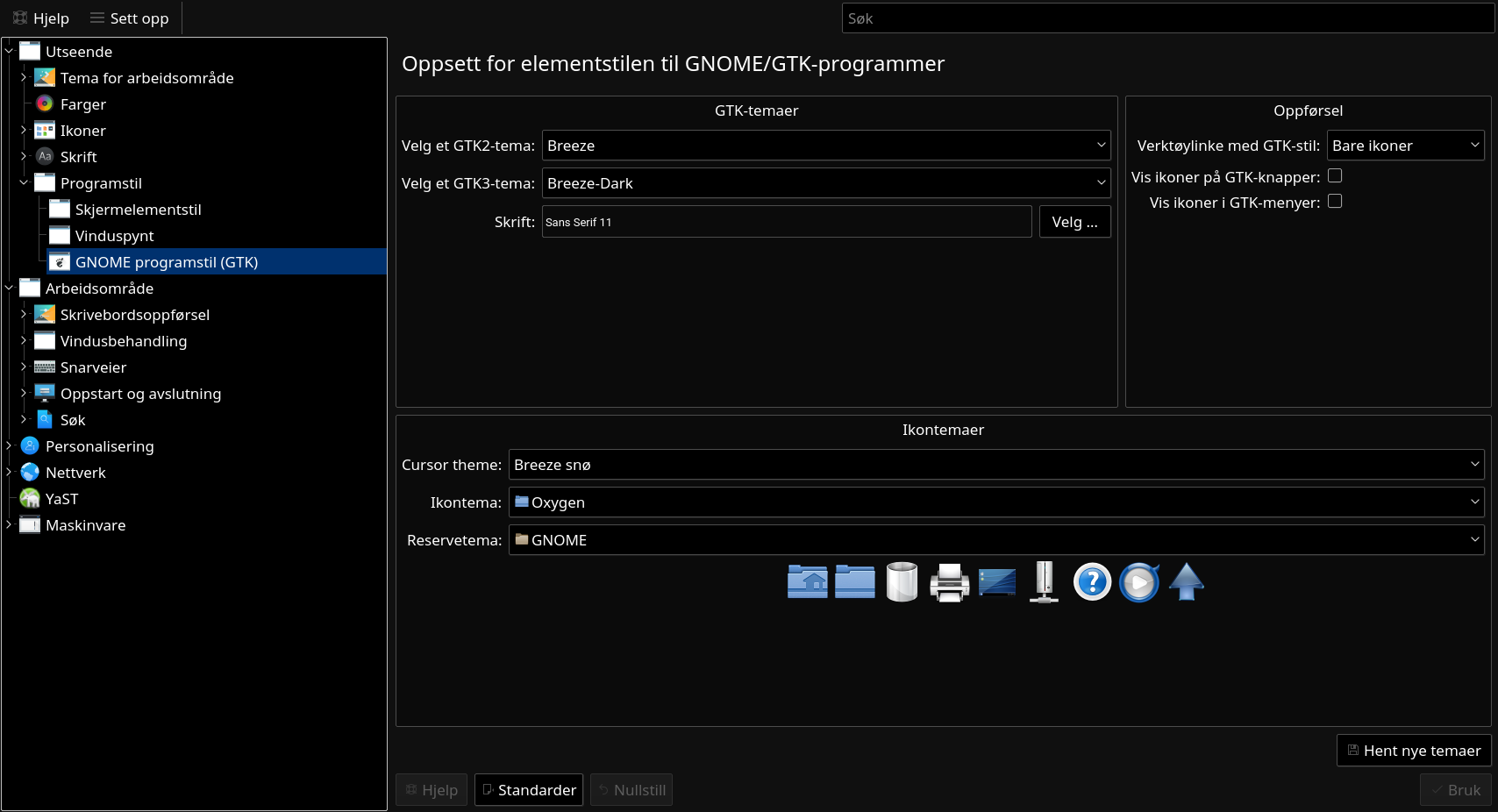Open the Ikontema Oxygen dropdown

[x=996, y=502]
